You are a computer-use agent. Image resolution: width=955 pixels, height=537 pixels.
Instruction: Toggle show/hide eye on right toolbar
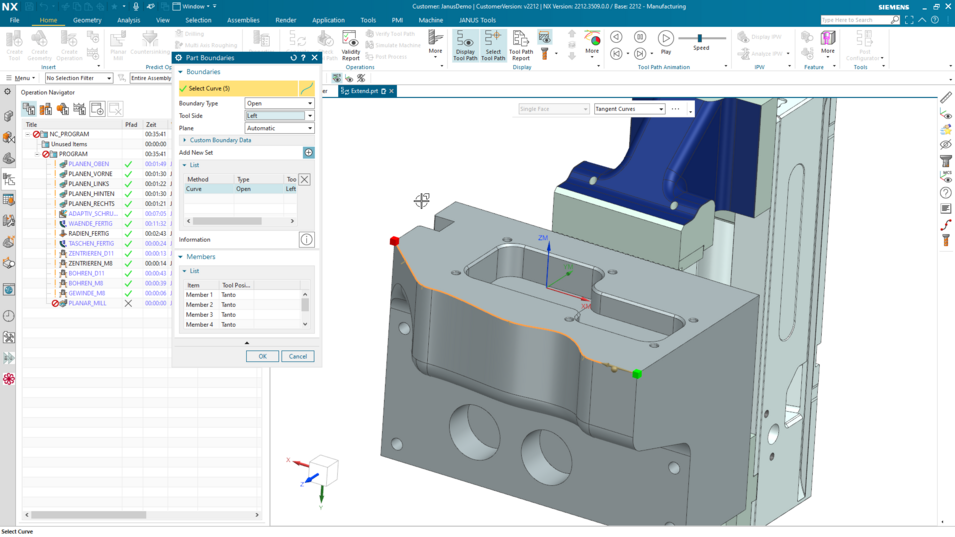[x=946, y=145]
